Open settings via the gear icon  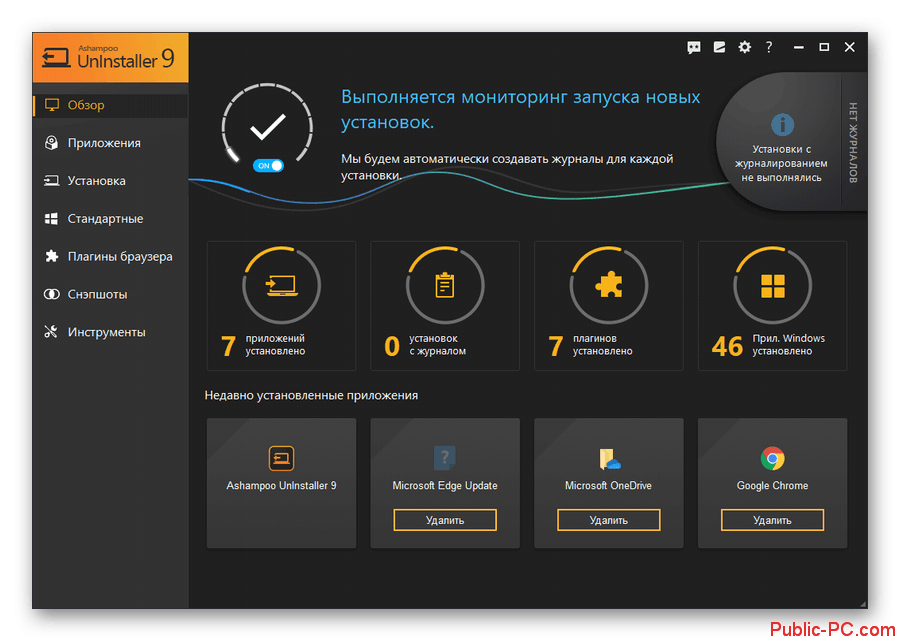pos(744,47)
